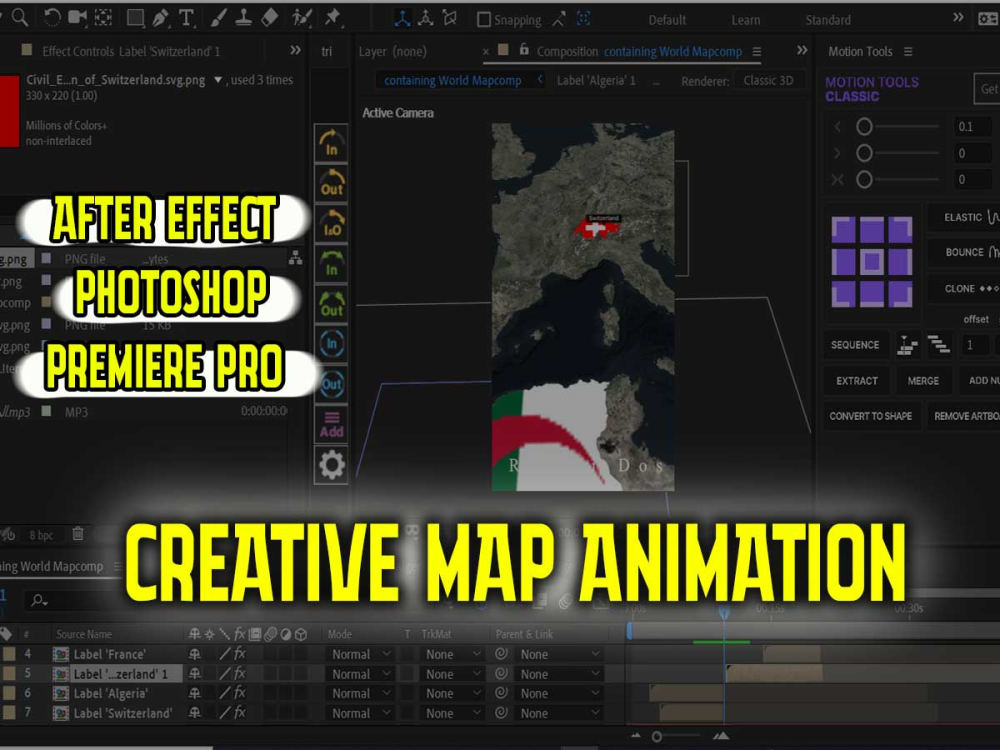Open Parent dropdown for Label 'Algeria'

[559, 693]
